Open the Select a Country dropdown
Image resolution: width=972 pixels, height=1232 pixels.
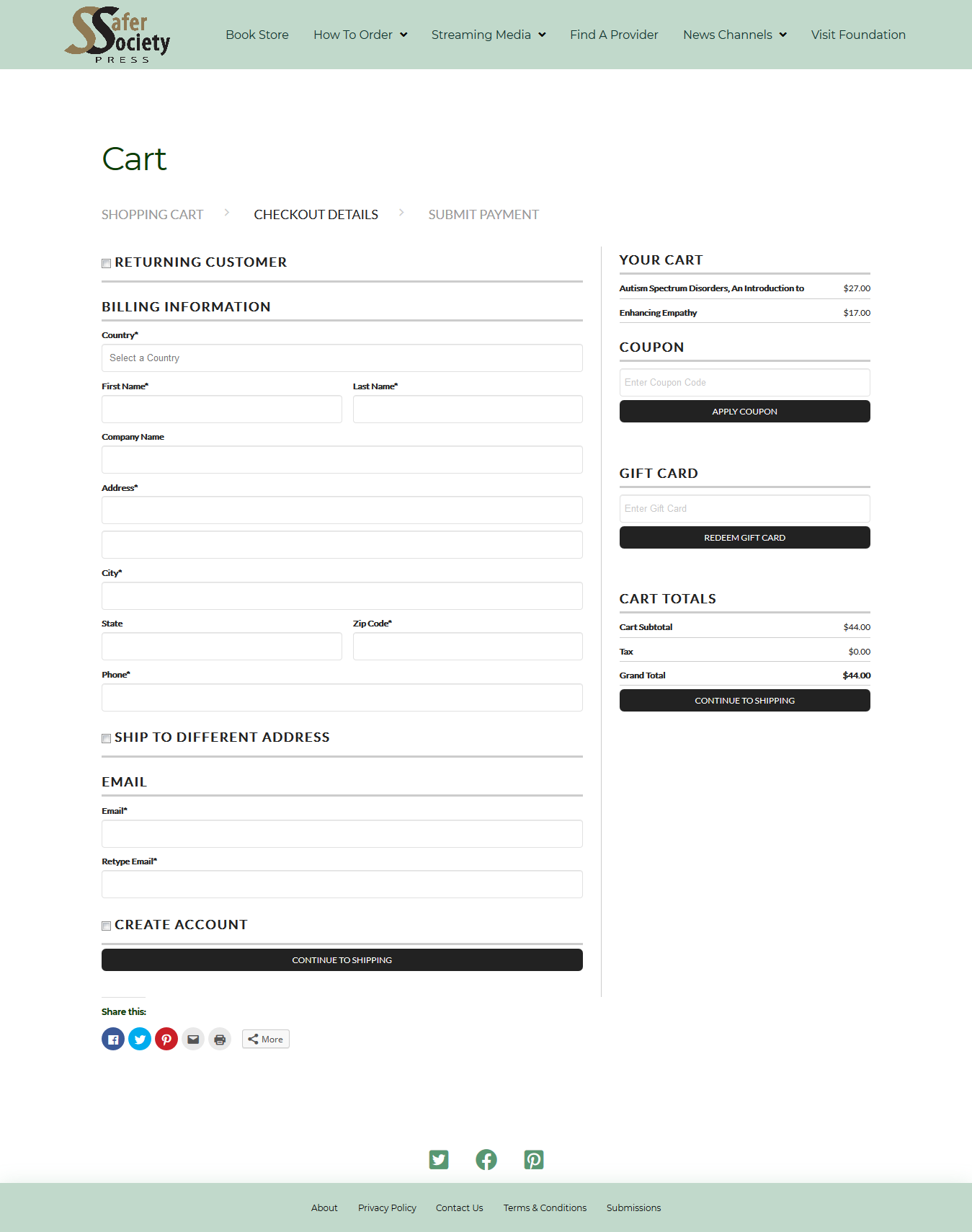[342, 358]
